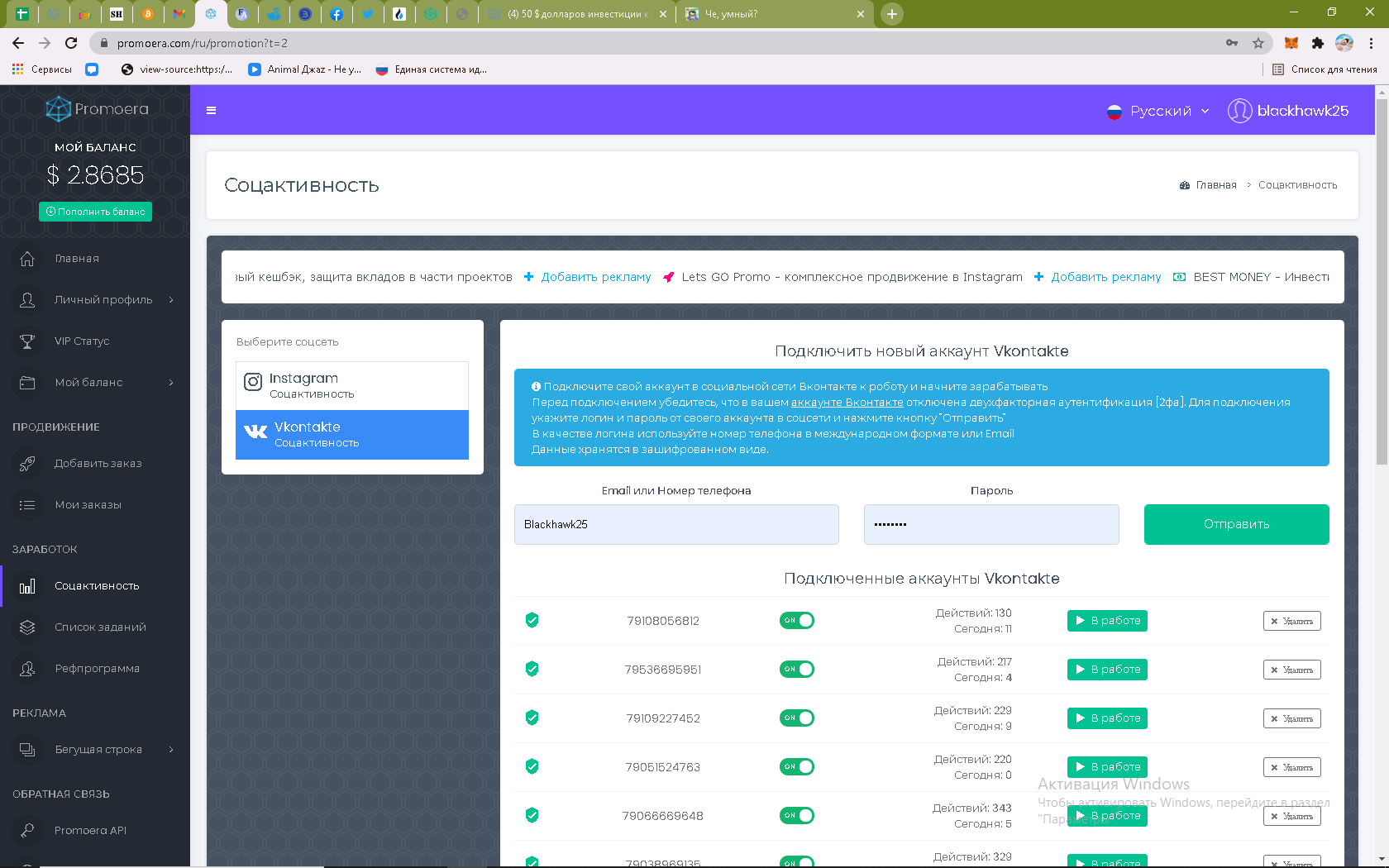Image resolution: width=1389 pixels, height=868 pixels.
Task: Reload the page with the refresh icon
Action: pos(71,43)
